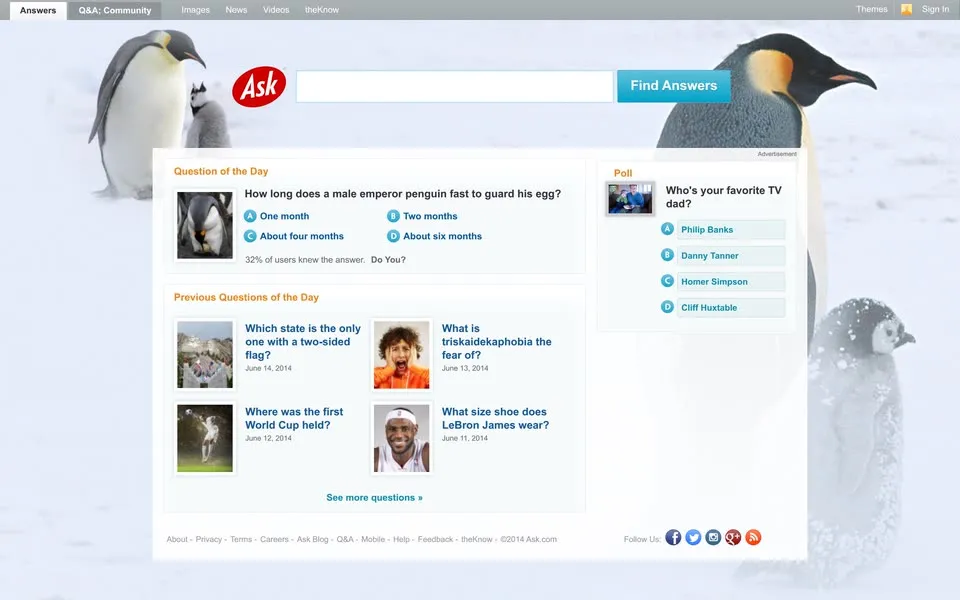Image resolution: width=960 pixels, height=600 pixels.
Task: Open the Ask Blog footer link
Action: 313,539
